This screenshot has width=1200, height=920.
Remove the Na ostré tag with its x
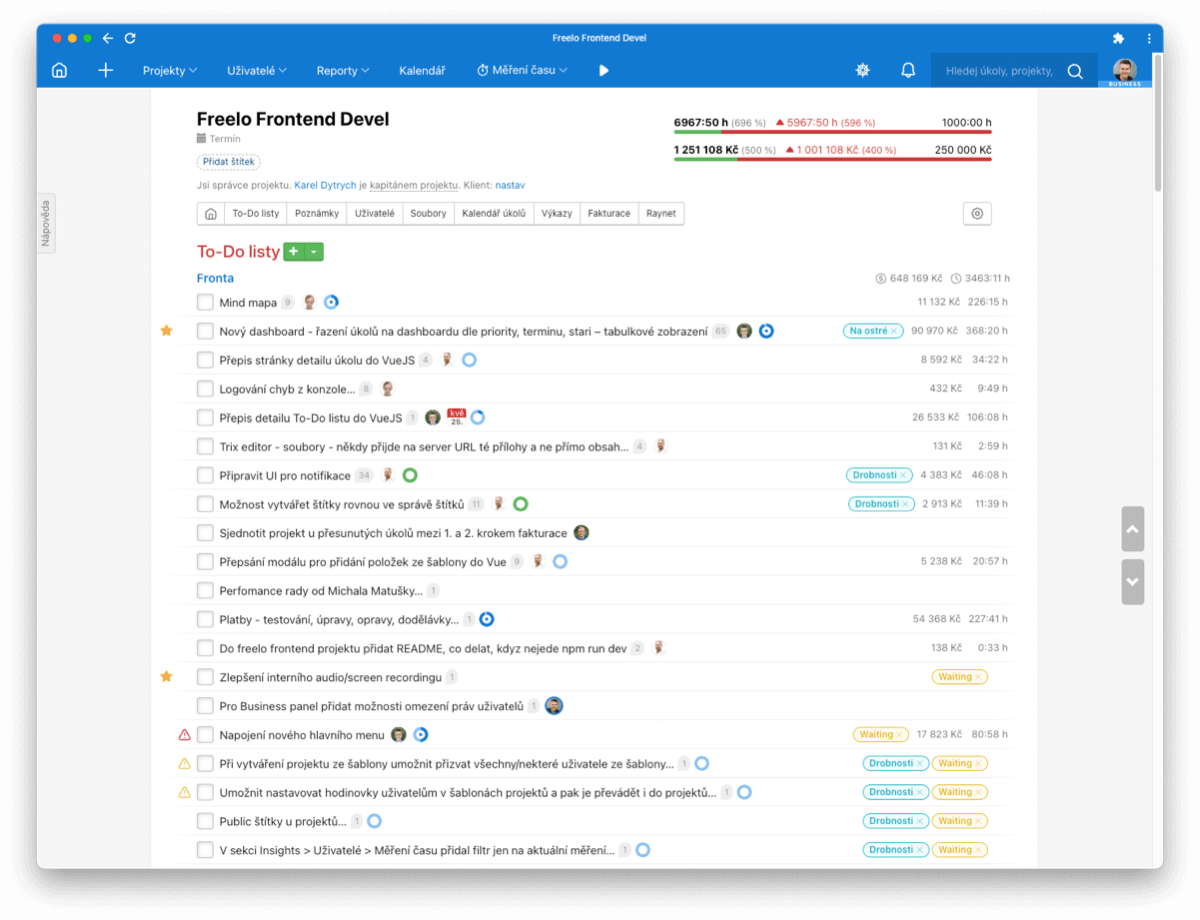(895, 331)
